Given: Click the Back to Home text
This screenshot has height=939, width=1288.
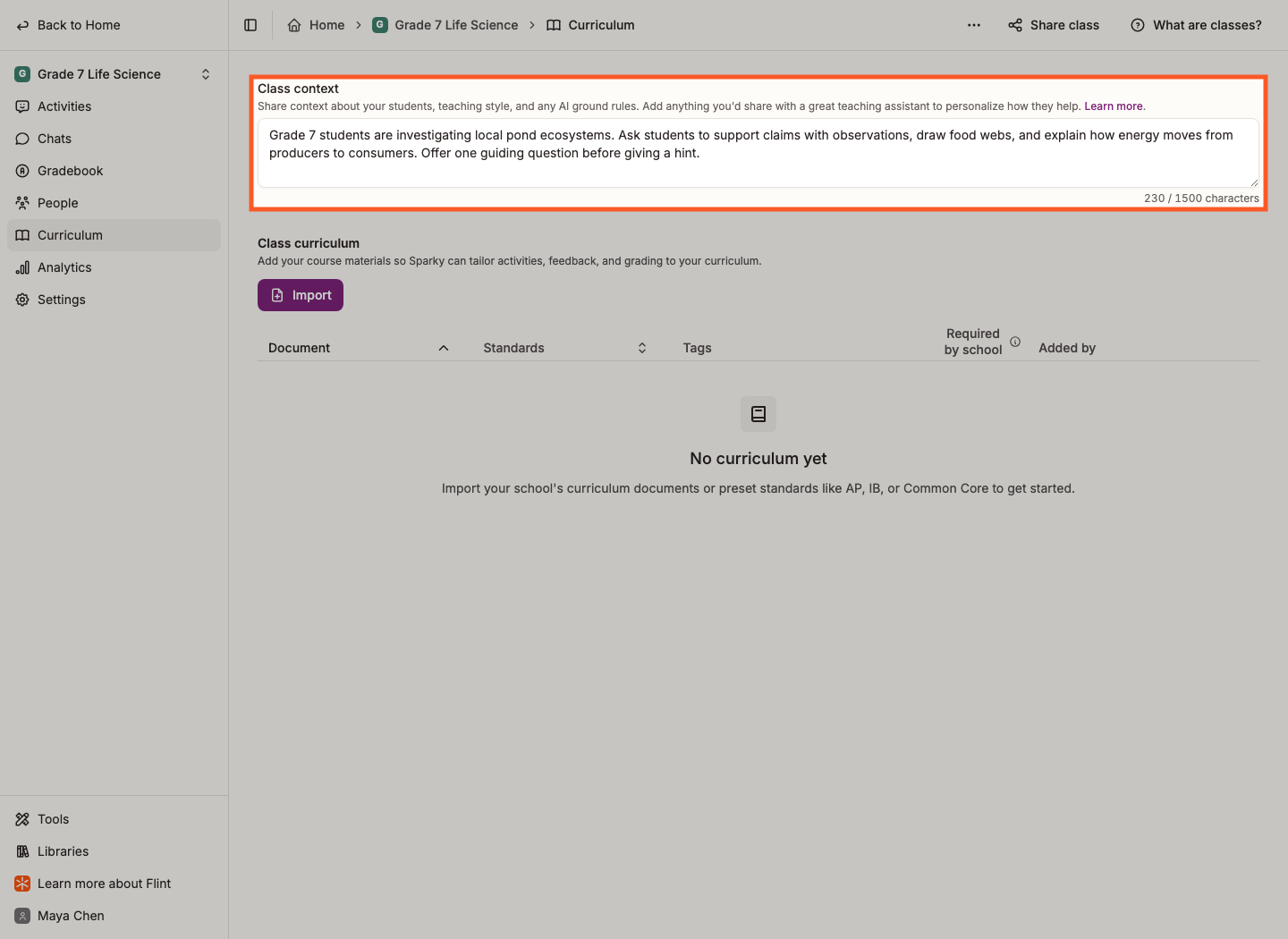Looking at the screenshot, I should tap(79, 25).
